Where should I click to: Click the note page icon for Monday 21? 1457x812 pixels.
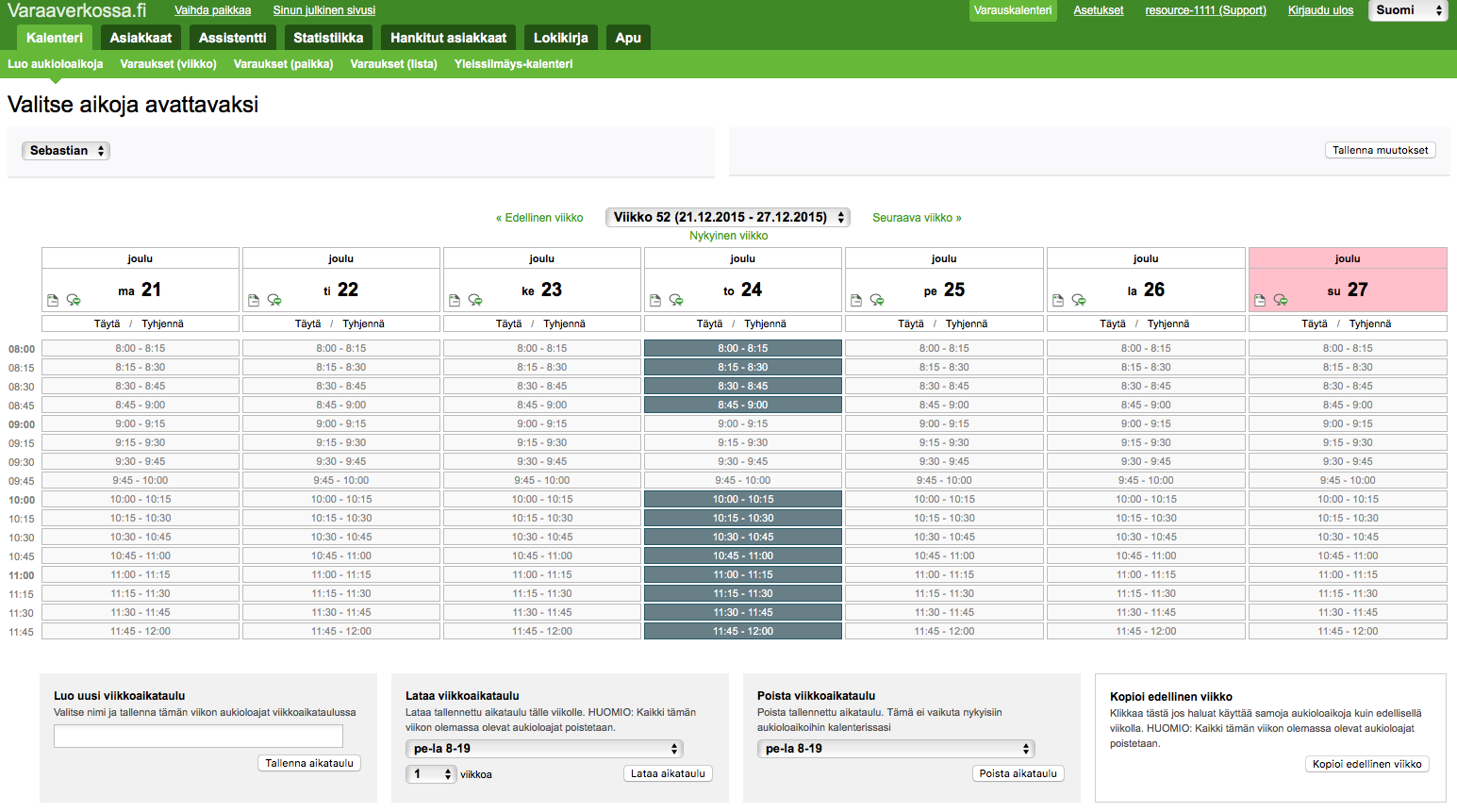pos(53,300)
